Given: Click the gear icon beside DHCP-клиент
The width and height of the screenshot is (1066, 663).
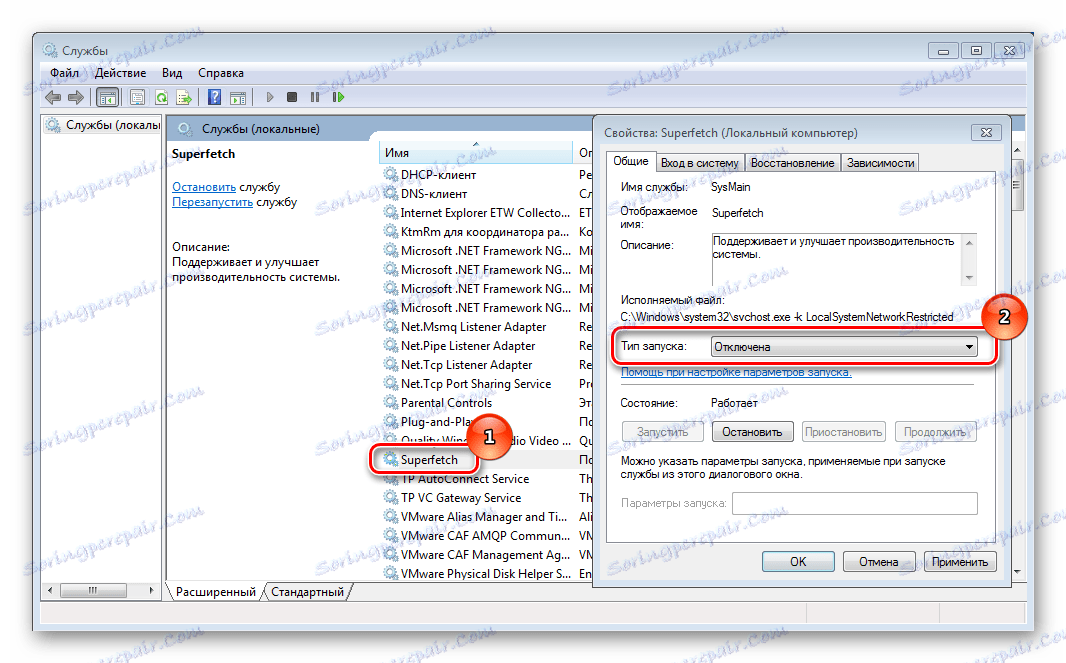Looking at the screenshot, I should pyautogui.click(x=391, y=175).
